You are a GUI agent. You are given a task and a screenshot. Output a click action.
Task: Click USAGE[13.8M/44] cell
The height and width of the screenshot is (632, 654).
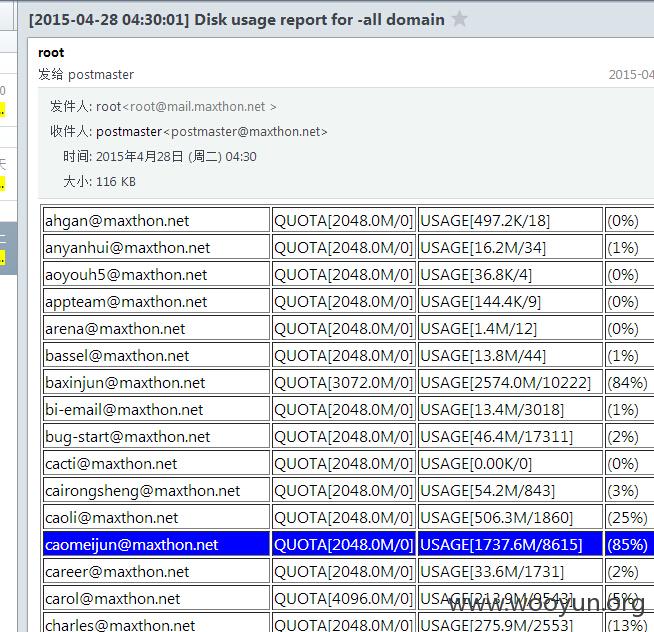pos(511,355)
